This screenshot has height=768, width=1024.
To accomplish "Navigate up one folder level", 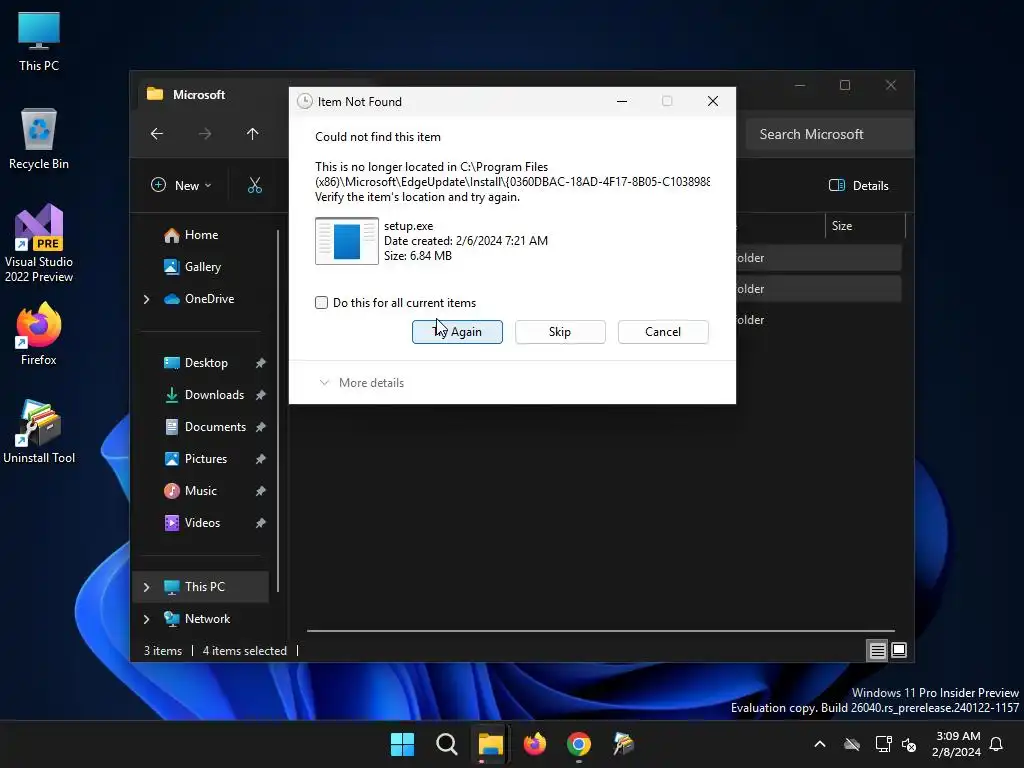I will [253, 134].
